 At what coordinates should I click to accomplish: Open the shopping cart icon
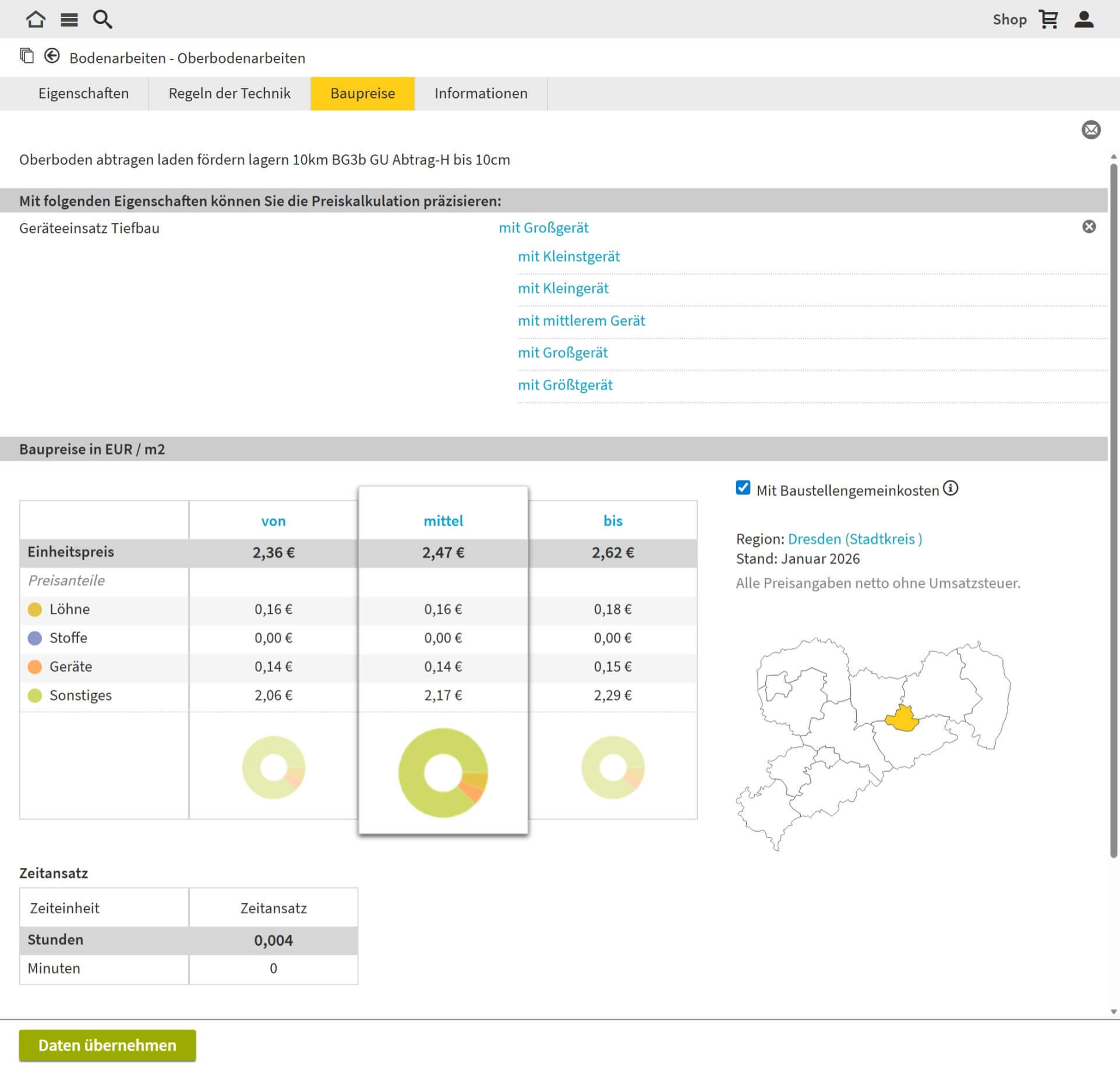pyautogui.click(x=1049, y=19)
